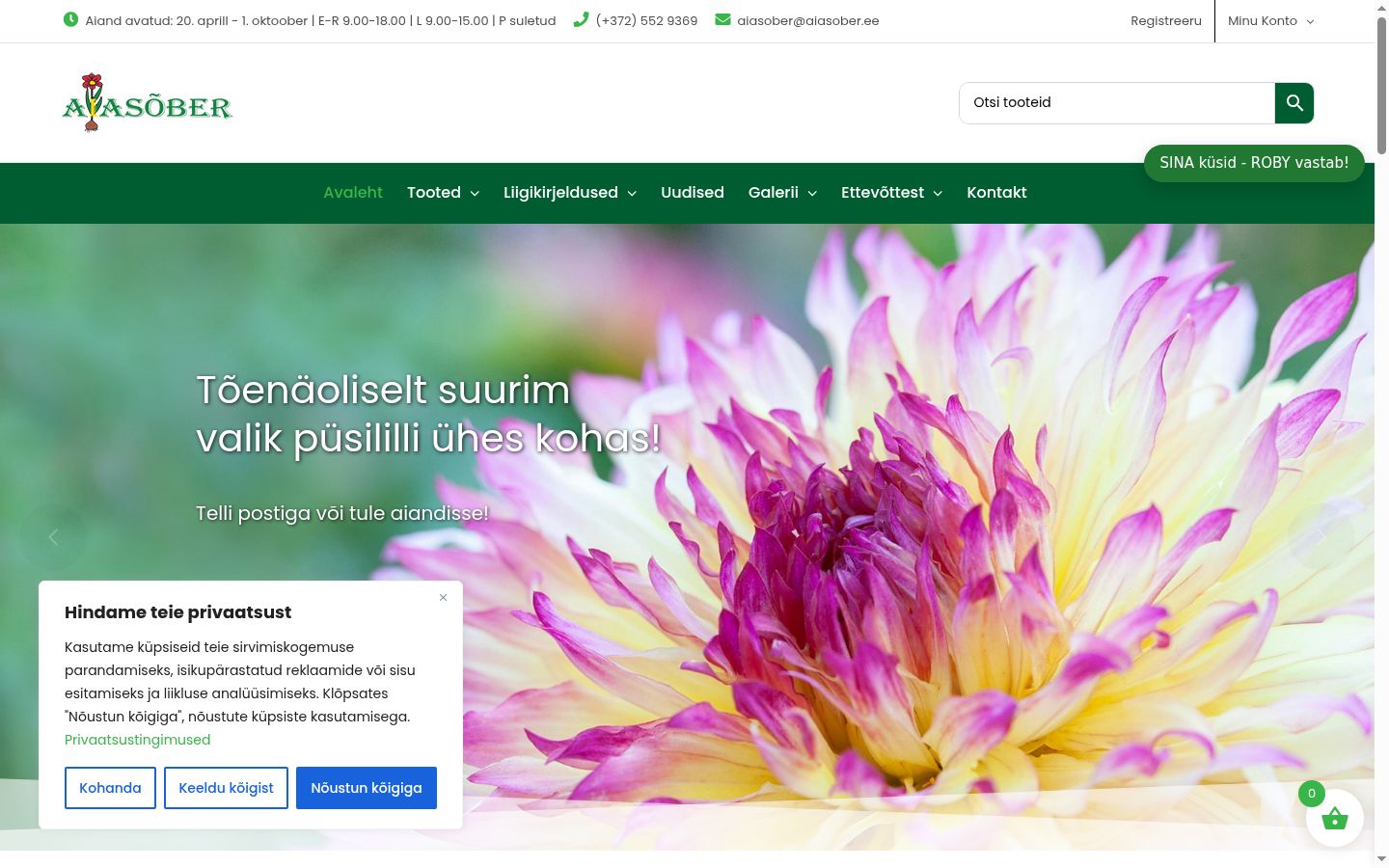The height and width of the screenshot is (868, 1389).
Task: Go to next slide arrow
Action: (1321, 537)
